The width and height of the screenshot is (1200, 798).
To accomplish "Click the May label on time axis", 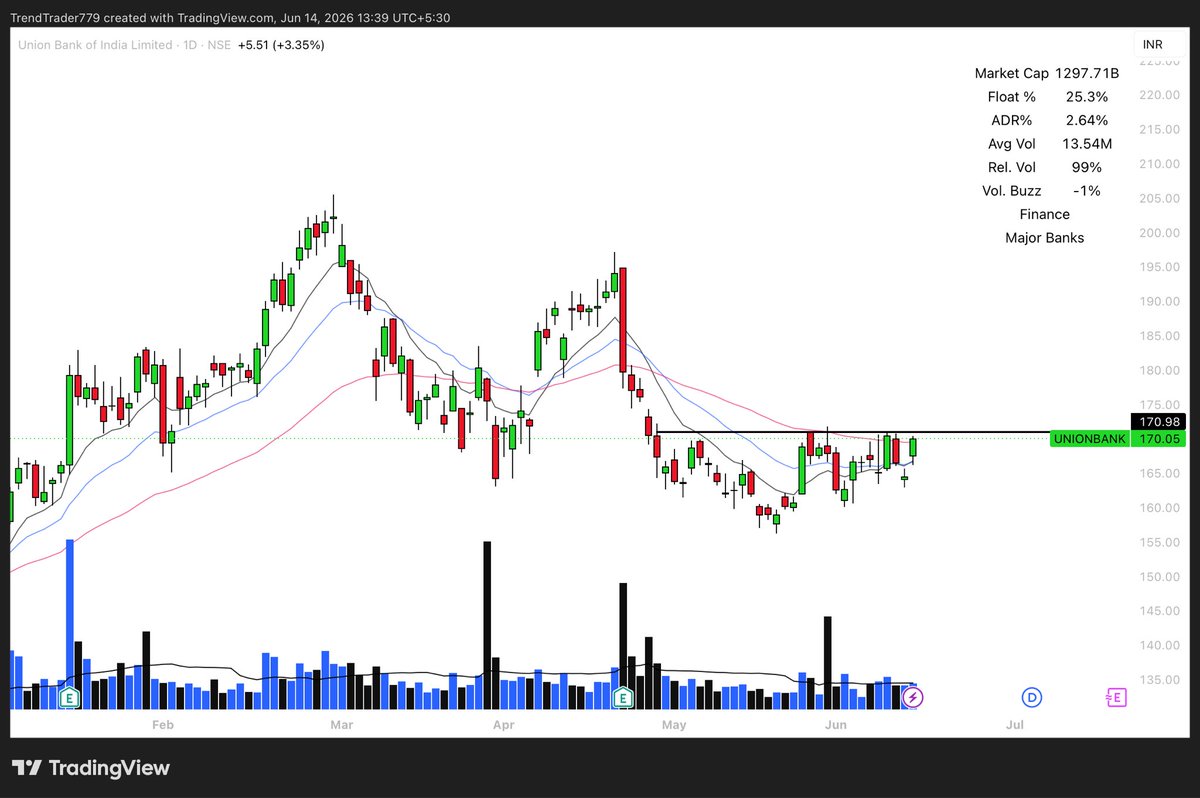I will tap(674, 723).
